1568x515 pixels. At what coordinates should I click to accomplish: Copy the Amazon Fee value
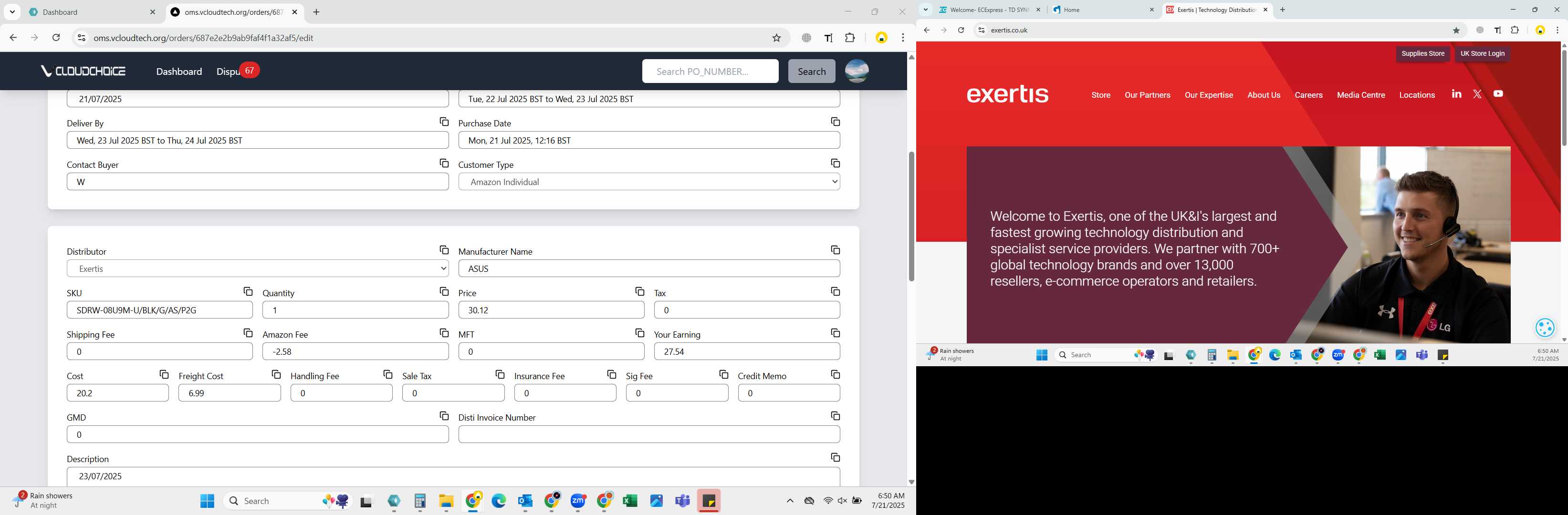click(x=444, y=333)
